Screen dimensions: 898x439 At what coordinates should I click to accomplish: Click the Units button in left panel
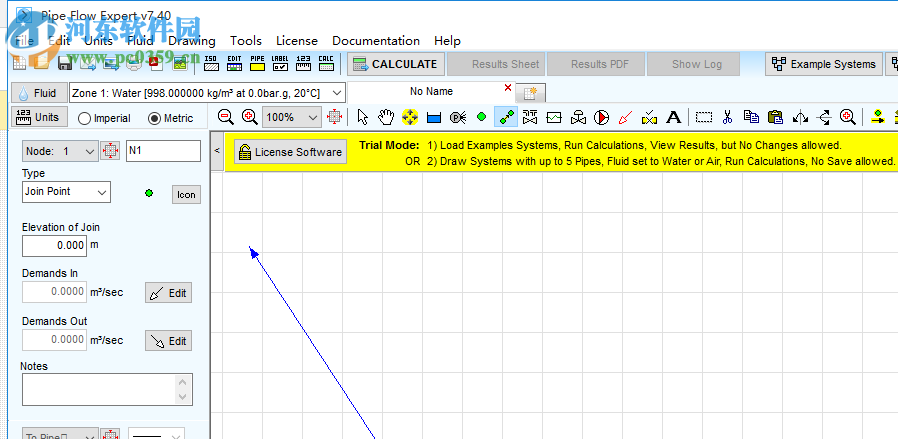(x=39, y=117)
